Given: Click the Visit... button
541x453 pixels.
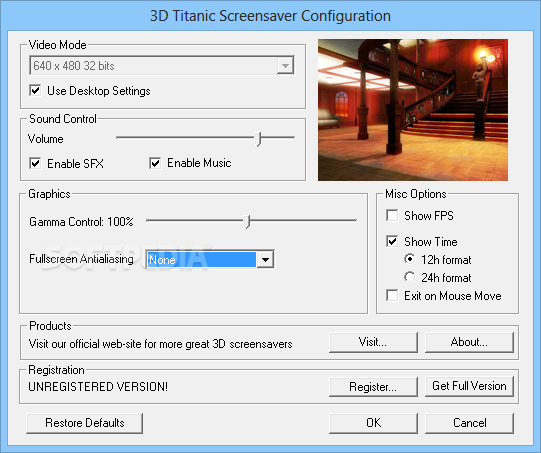Looking at the screenshot, I should [x=373, y=342].
